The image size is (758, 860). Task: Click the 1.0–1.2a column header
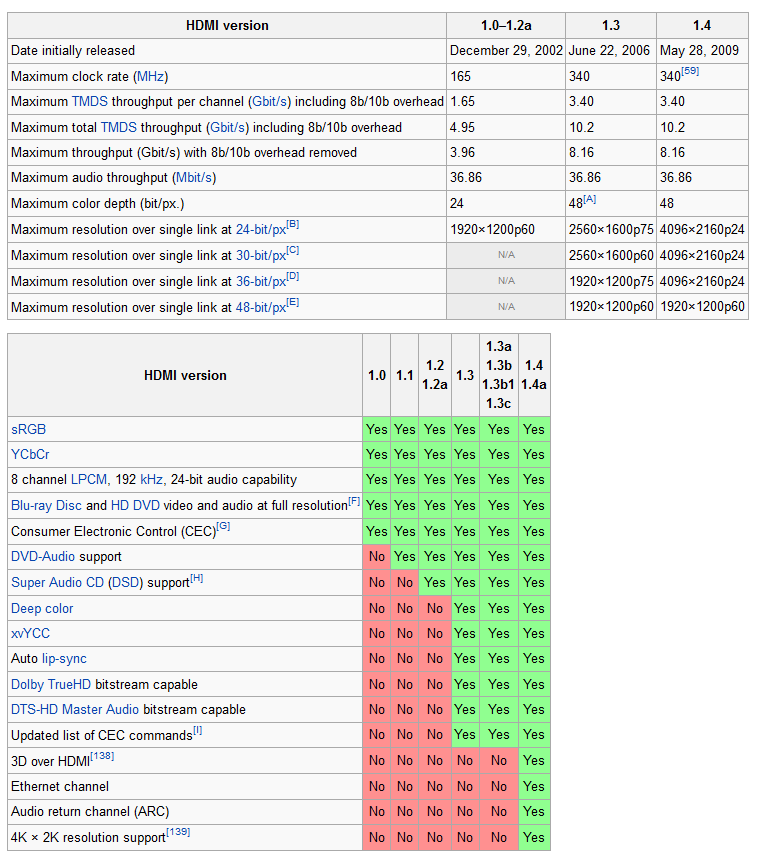(x=506, y=26)
